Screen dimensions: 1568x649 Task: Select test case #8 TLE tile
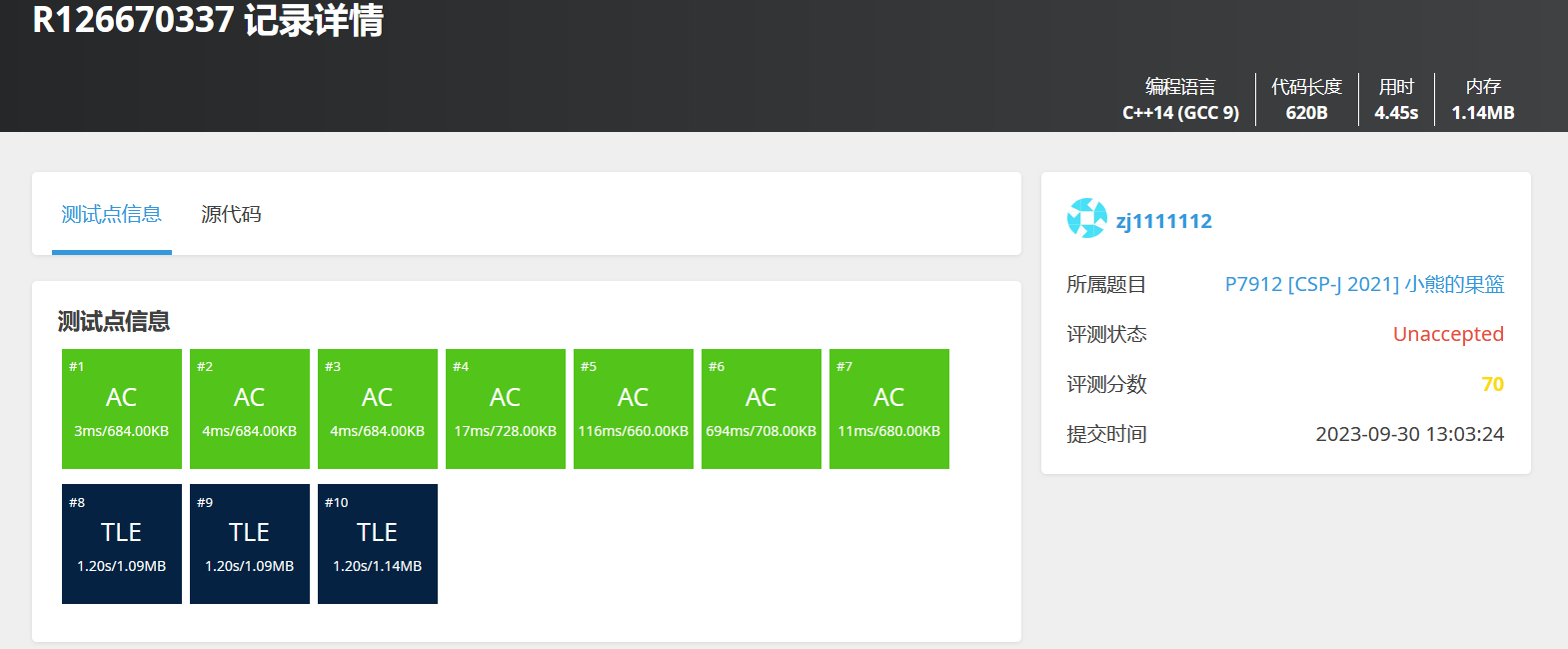tap(122, 544)
